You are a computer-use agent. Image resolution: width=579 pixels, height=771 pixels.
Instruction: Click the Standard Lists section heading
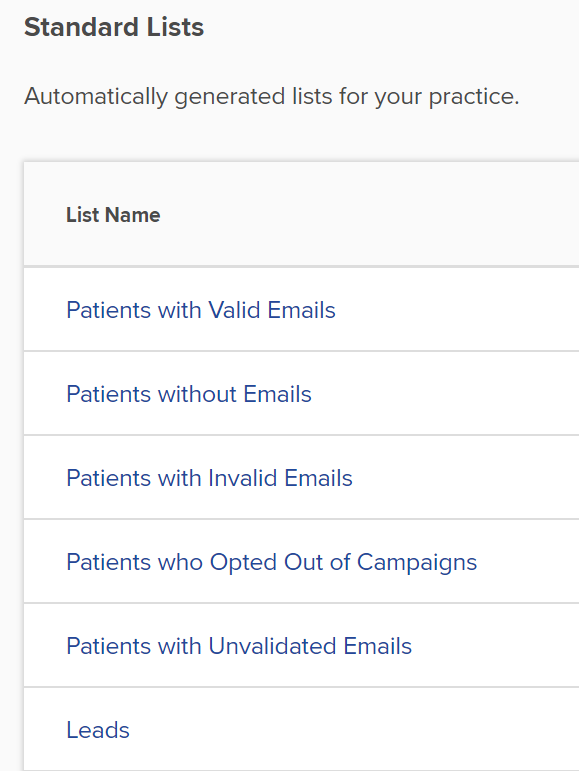[114, 27]
